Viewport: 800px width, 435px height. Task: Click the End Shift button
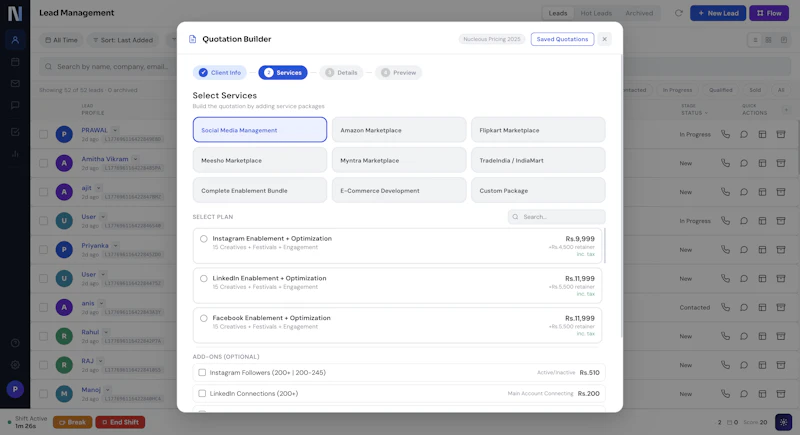120,422
